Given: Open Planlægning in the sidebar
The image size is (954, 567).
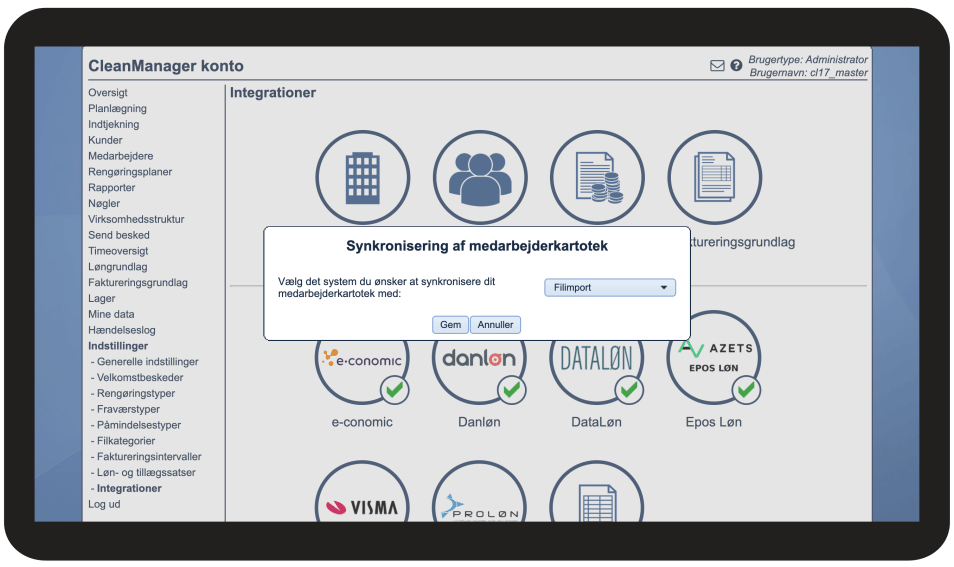Looking at the screenshot, I should [x=117, y=108].
